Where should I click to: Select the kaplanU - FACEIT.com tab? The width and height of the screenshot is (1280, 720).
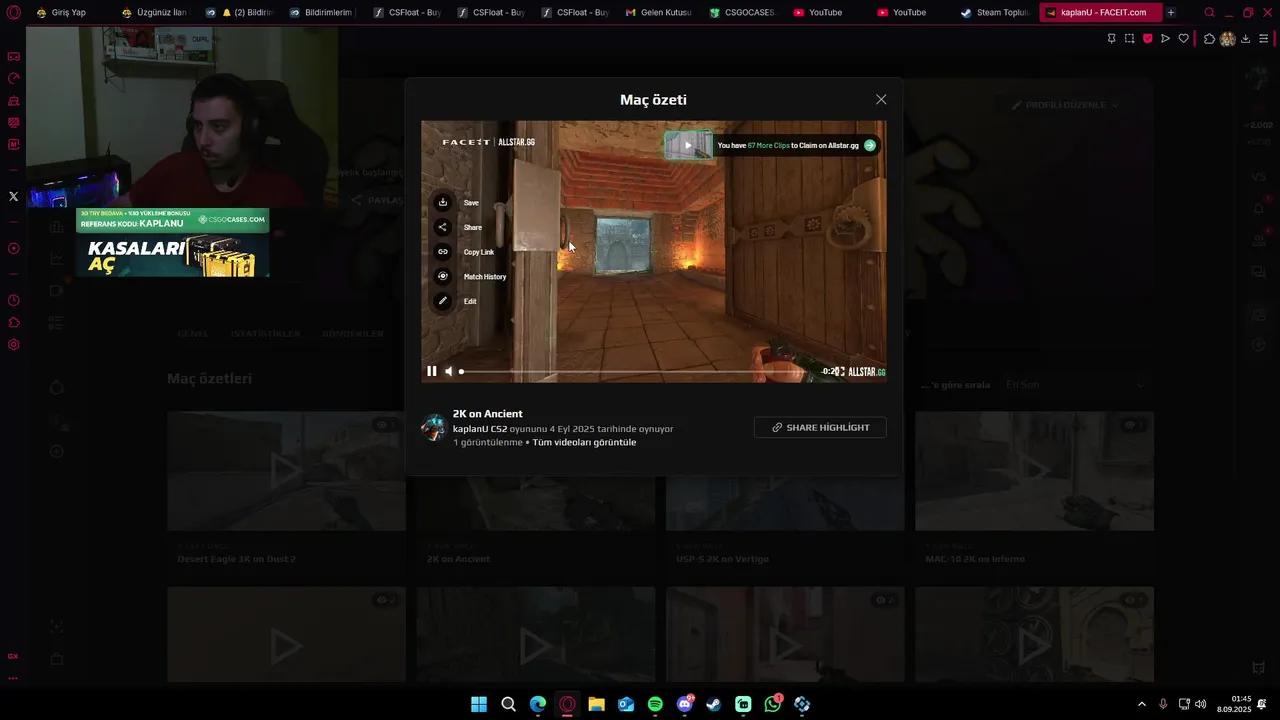coord(1100,12)
